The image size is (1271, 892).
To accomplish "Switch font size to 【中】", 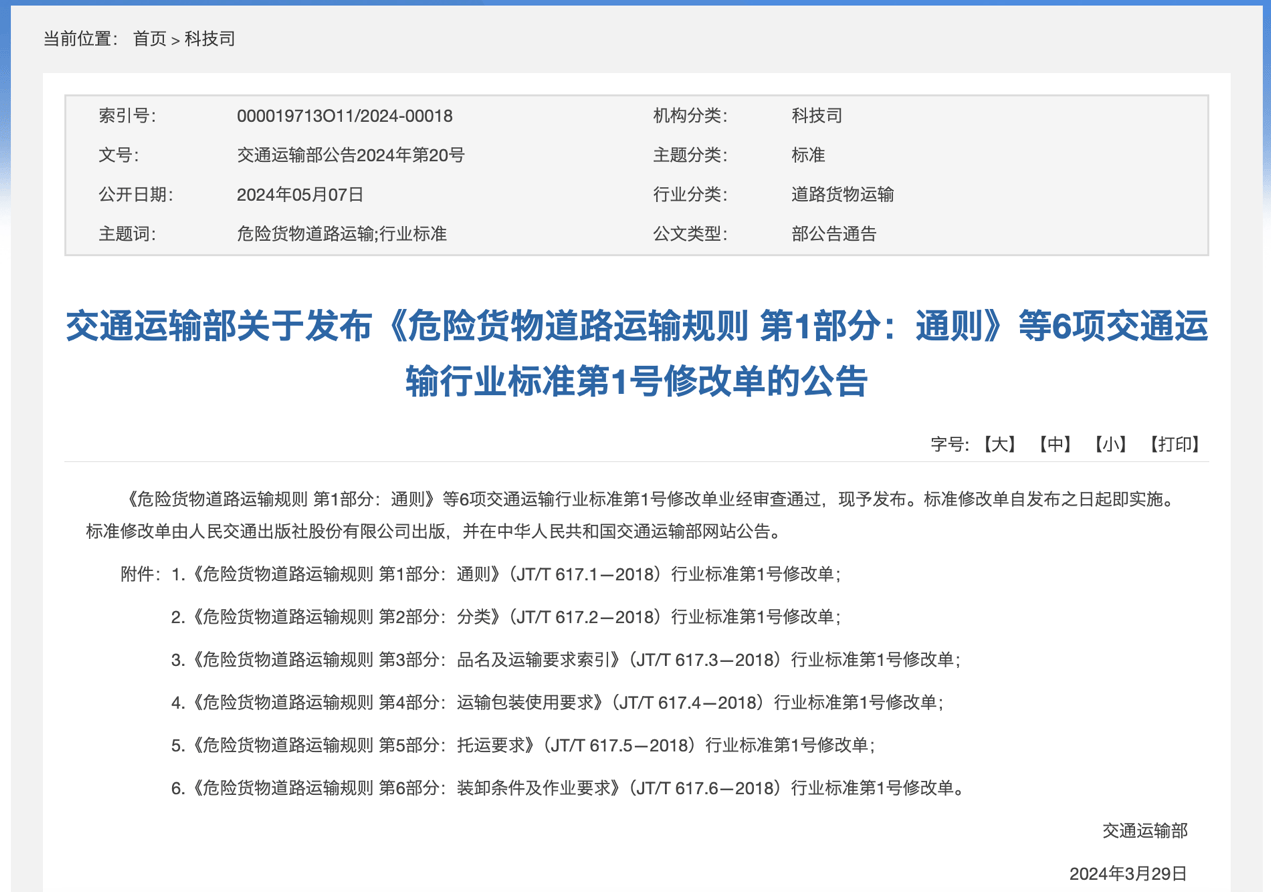I will [1054, 444].
